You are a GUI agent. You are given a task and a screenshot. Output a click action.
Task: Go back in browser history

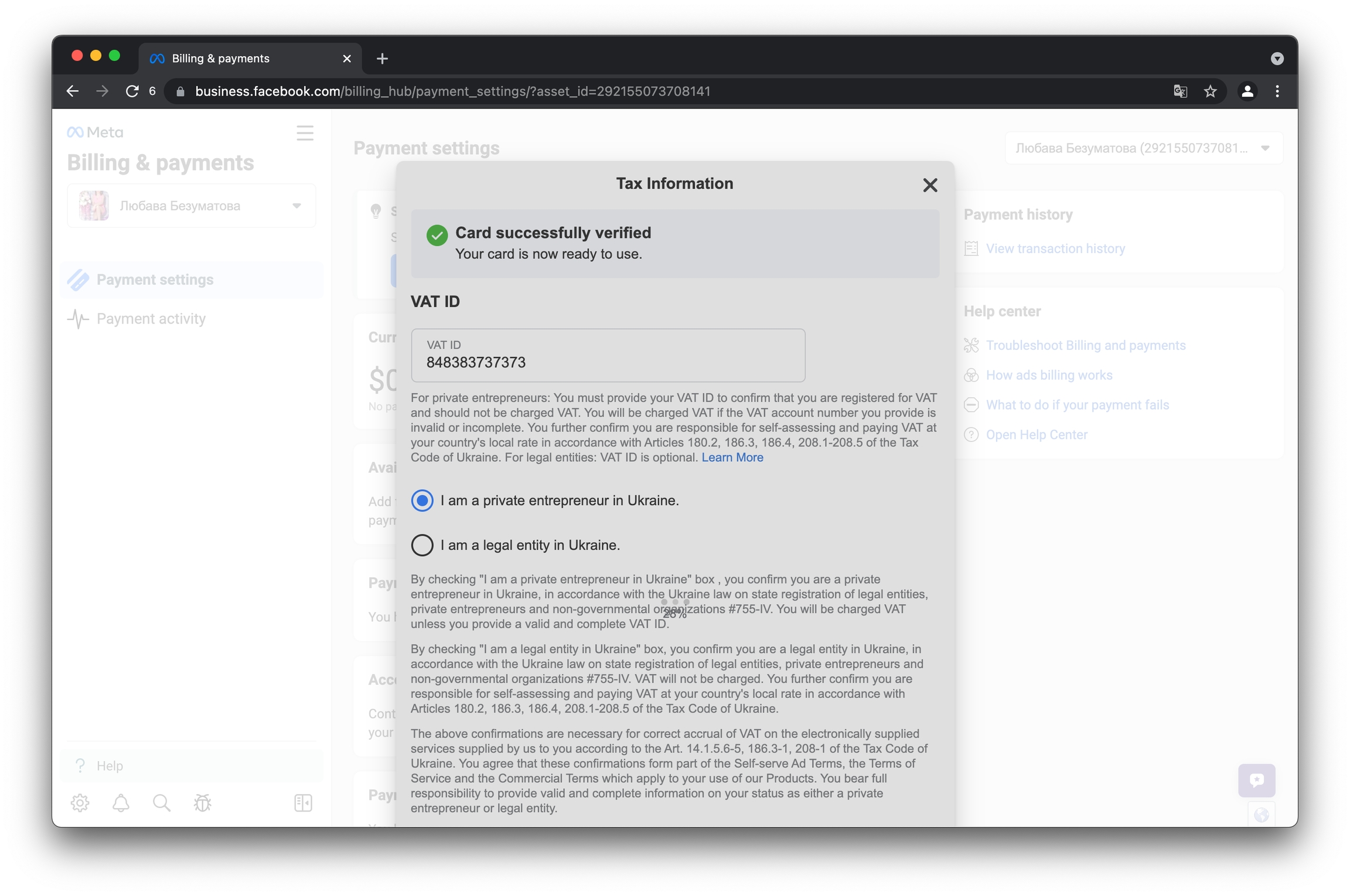tap(73, 91)
